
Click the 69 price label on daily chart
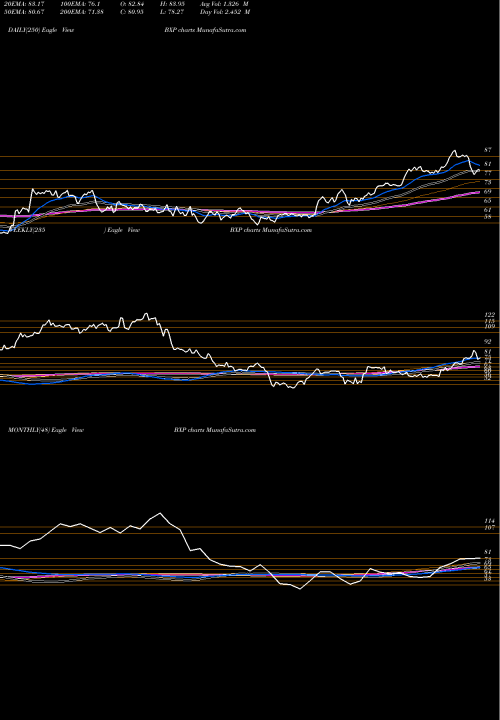(x=488, y=191)
